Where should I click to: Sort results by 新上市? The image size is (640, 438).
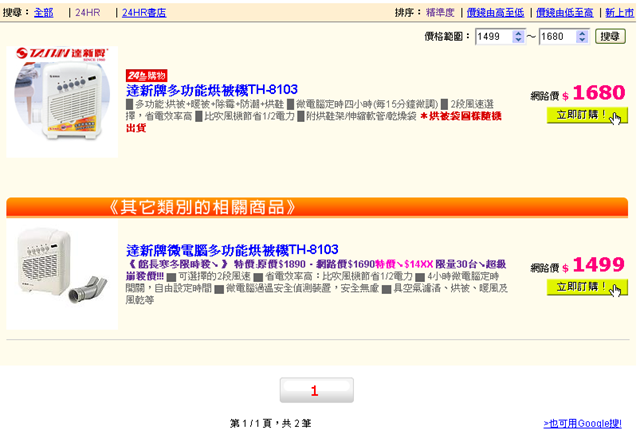[620, 13]
